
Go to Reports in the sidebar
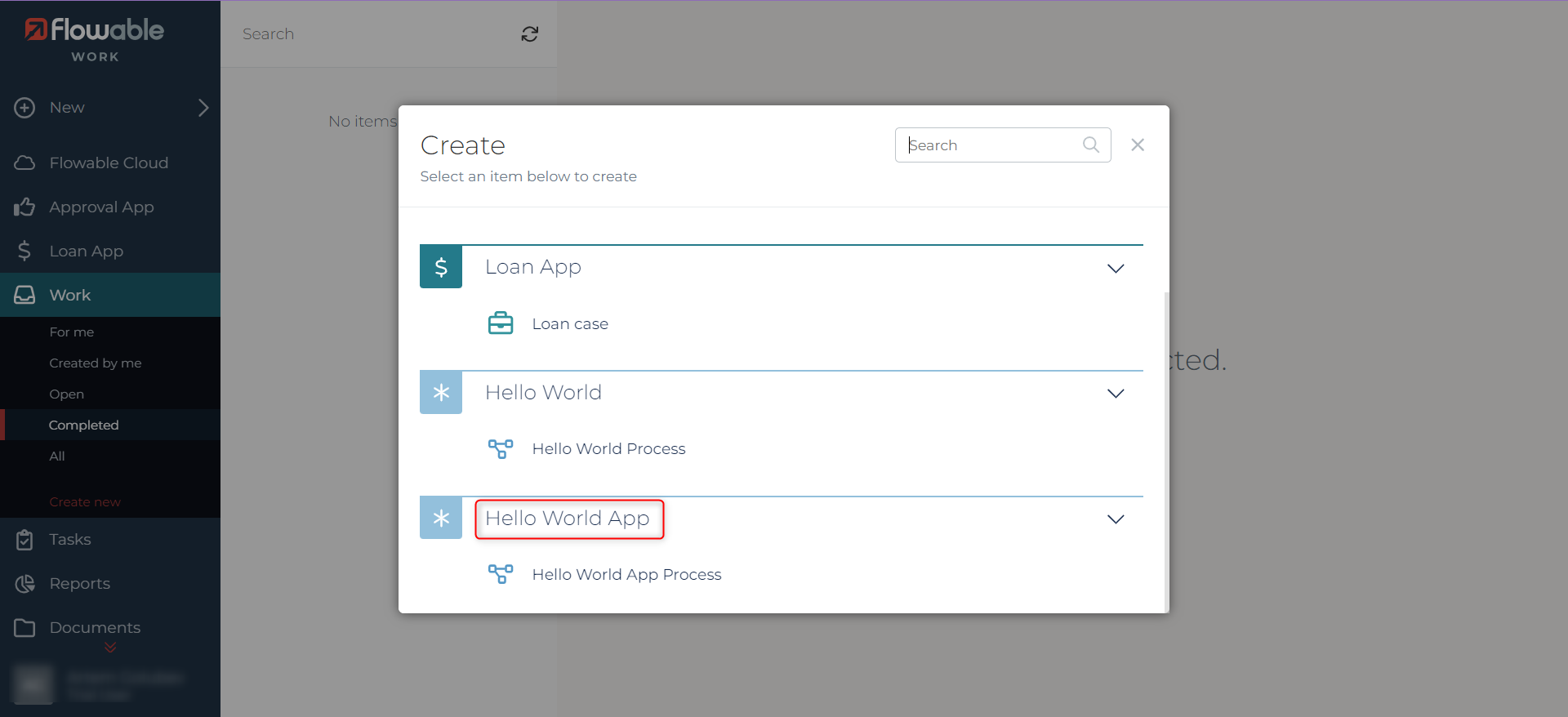click(79, 583)
